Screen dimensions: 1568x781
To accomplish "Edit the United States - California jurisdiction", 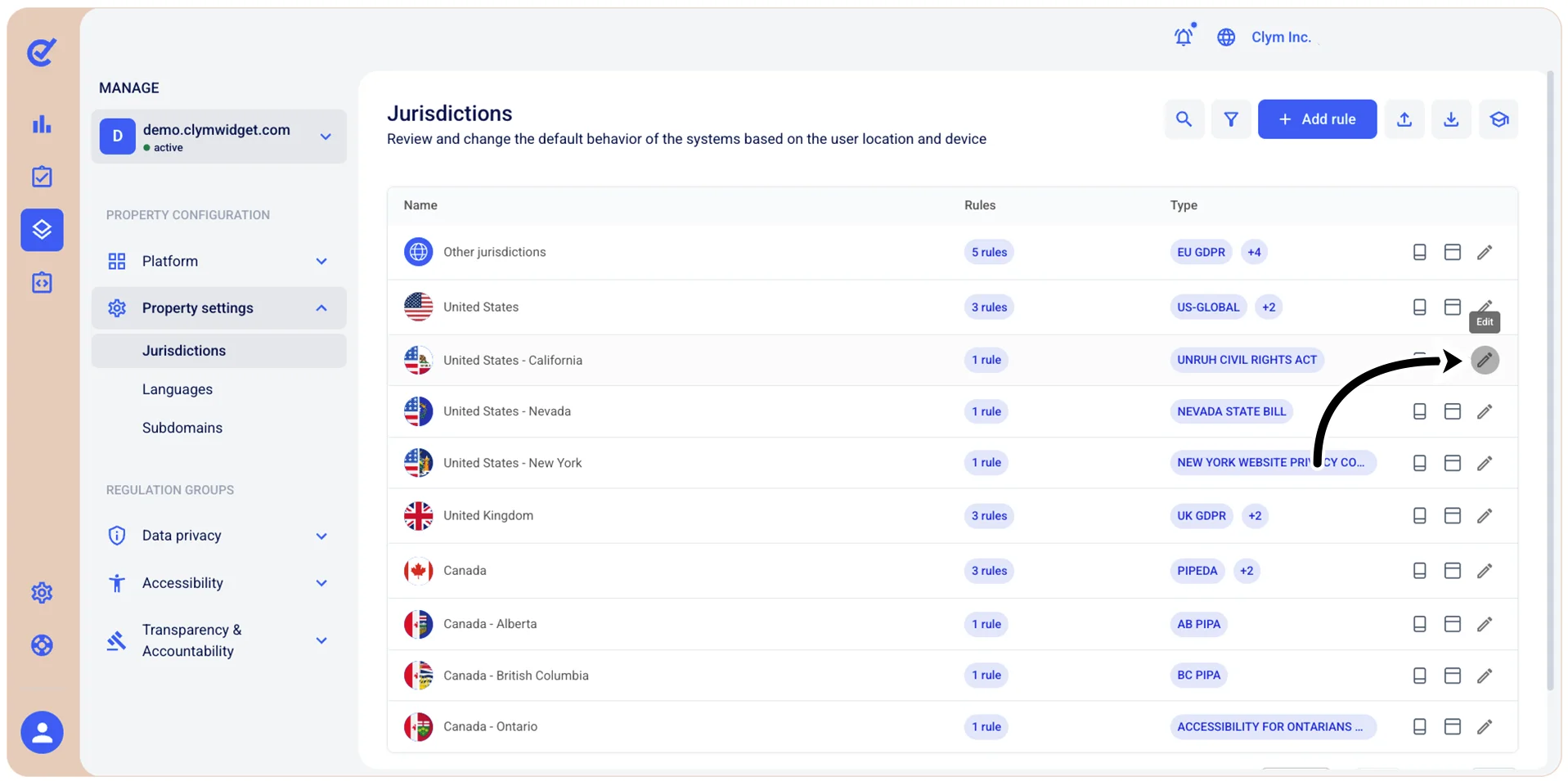I will click(1485, 360).
